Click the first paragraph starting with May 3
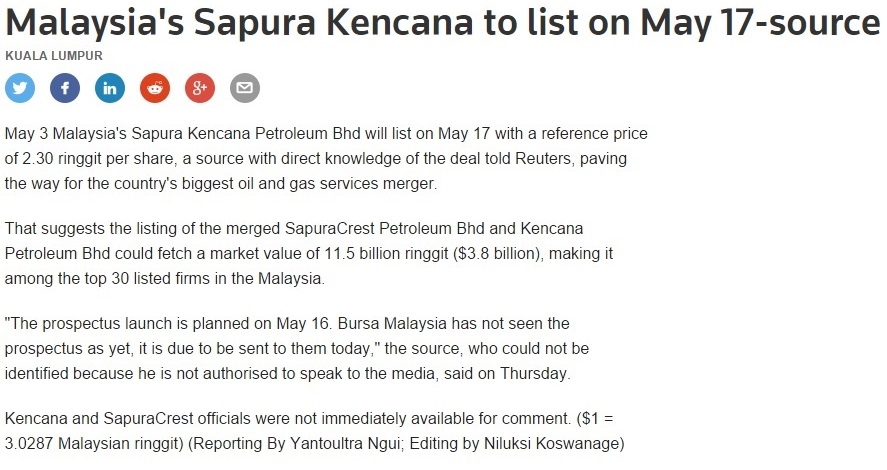Viewport: 887px width, 470px height. click(x=326, y=158)
